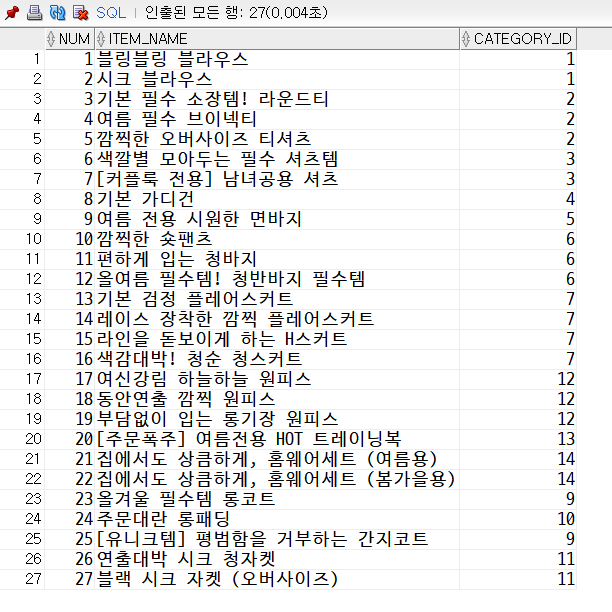
Task: Sort by the ITEM_NAME column header
Action: point(277,39)
